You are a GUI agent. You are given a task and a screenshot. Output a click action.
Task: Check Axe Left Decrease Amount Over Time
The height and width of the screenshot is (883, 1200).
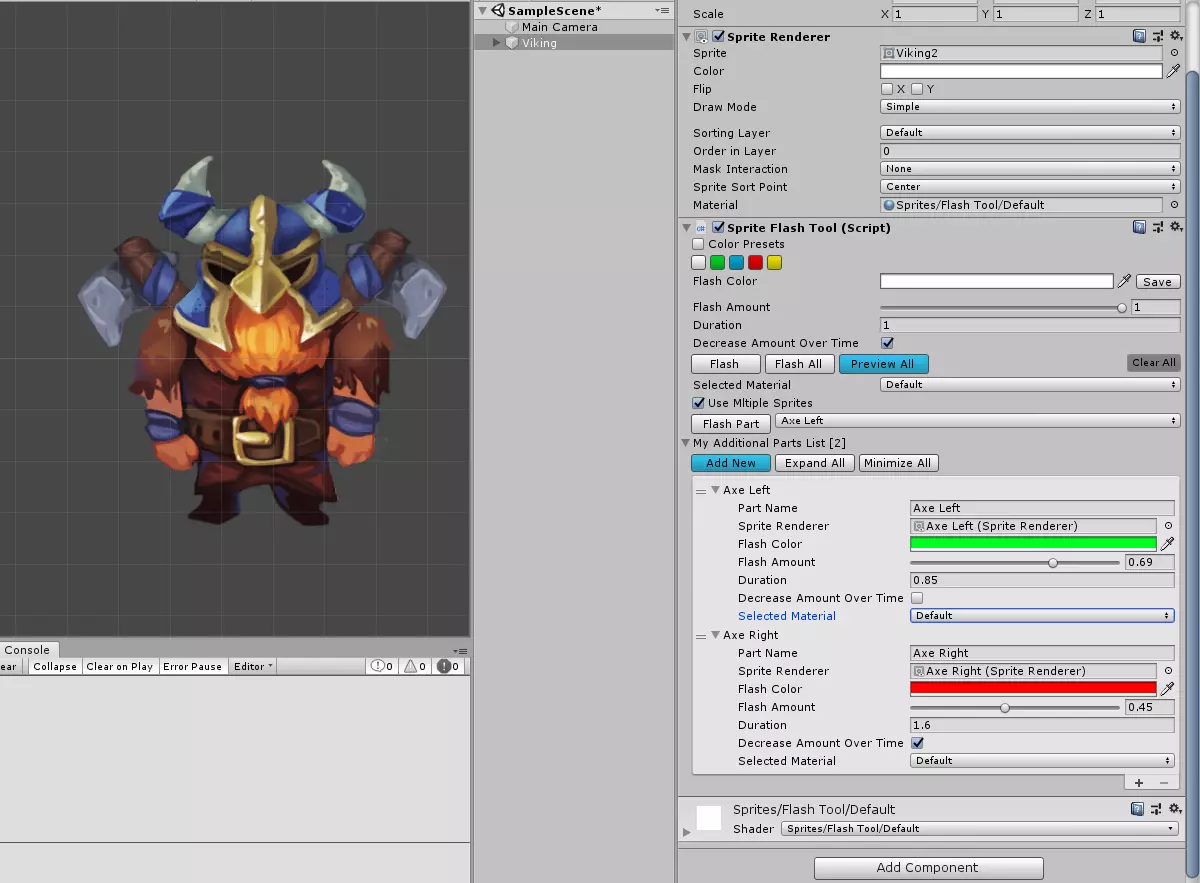pyautogui.click(x=917, y=598)
